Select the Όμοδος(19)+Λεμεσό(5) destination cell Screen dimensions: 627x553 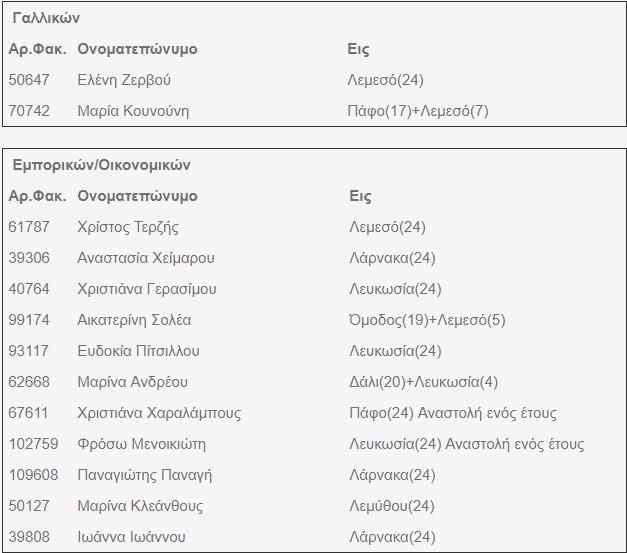[427, 320]
